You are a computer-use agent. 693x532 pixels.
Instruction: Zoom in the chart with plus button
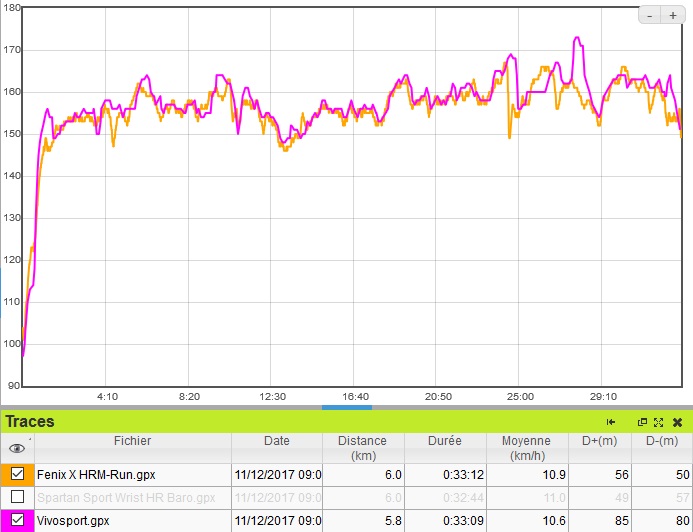(x=673, y=16)
